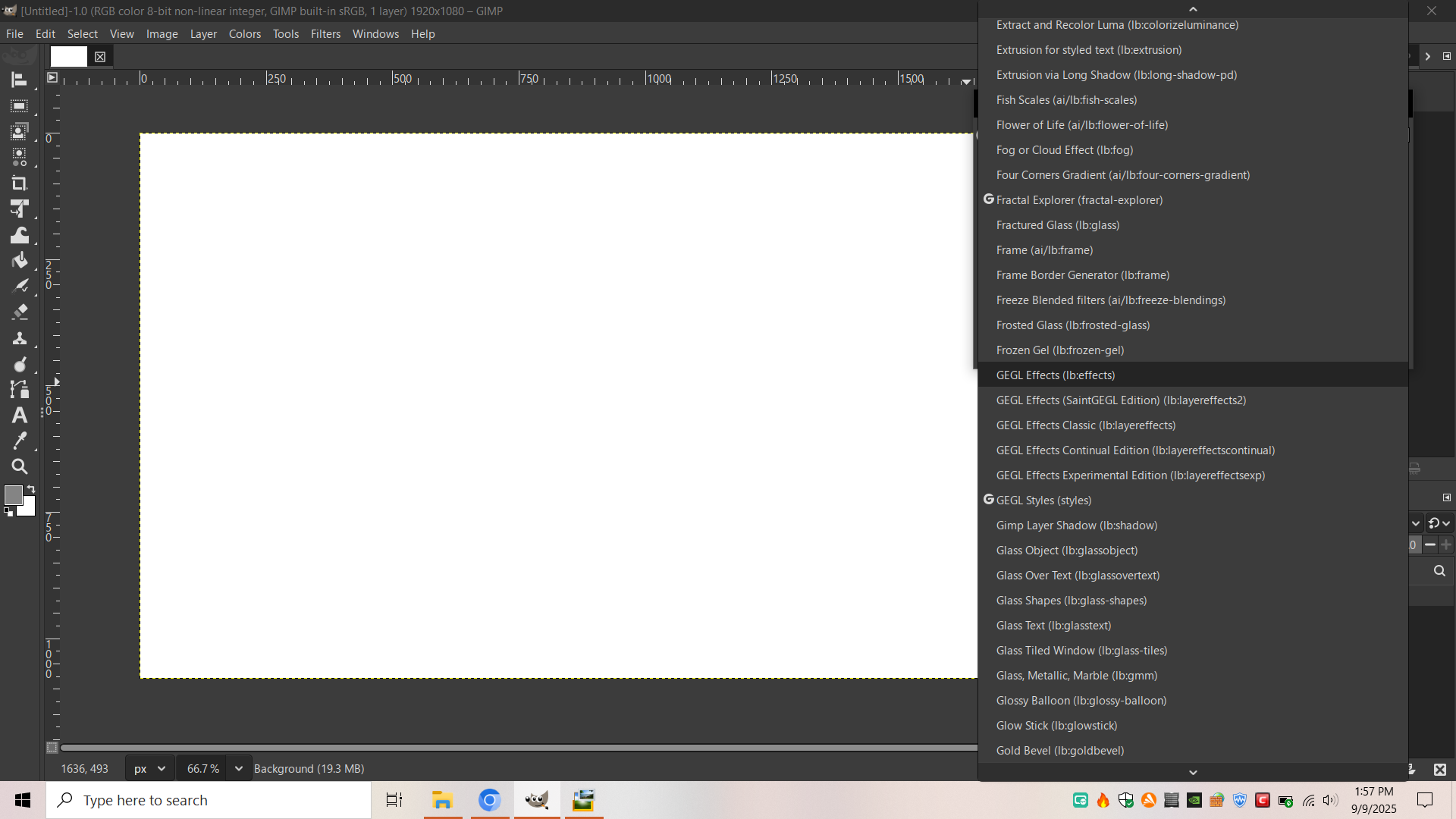The image size is (1456, 819).
Task: Swap foreground and background colors
Action: [31, 489]
